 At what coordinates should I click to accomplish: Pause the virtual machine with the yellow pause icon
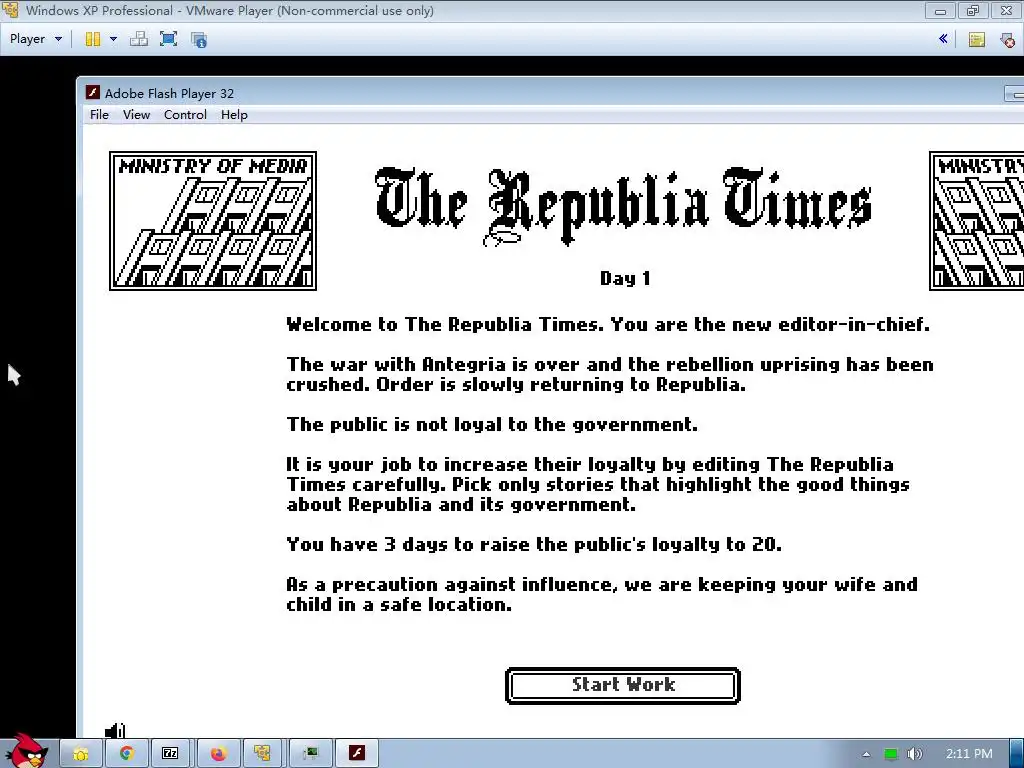tap(93, 39)
